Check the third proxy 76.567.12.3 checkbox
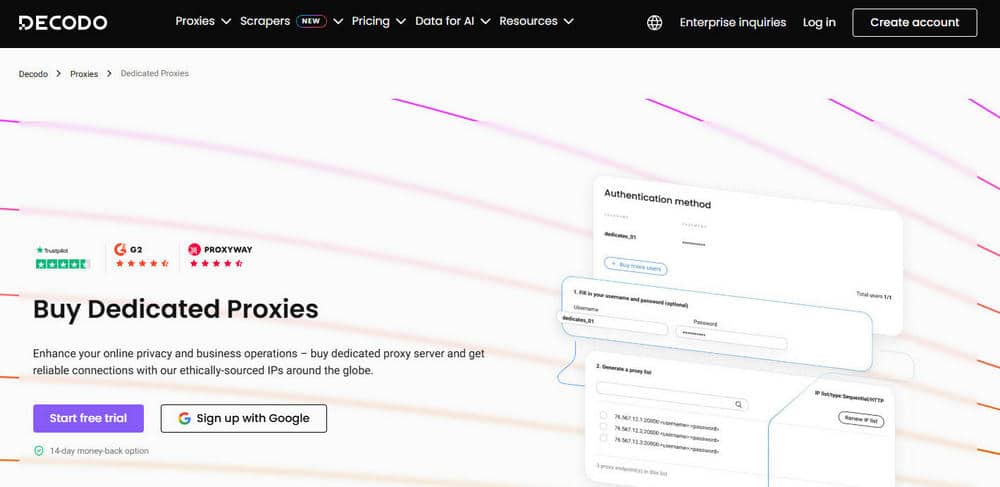 pyautogui.click(x=603, y=438)
